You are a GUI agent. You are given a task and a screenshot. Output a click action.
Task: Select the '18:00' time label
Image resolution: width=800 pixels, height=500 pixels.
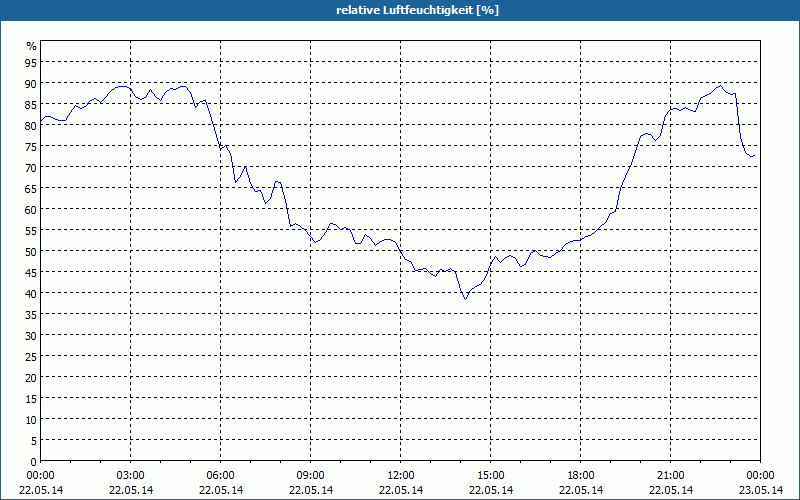(x=581, y=476)
